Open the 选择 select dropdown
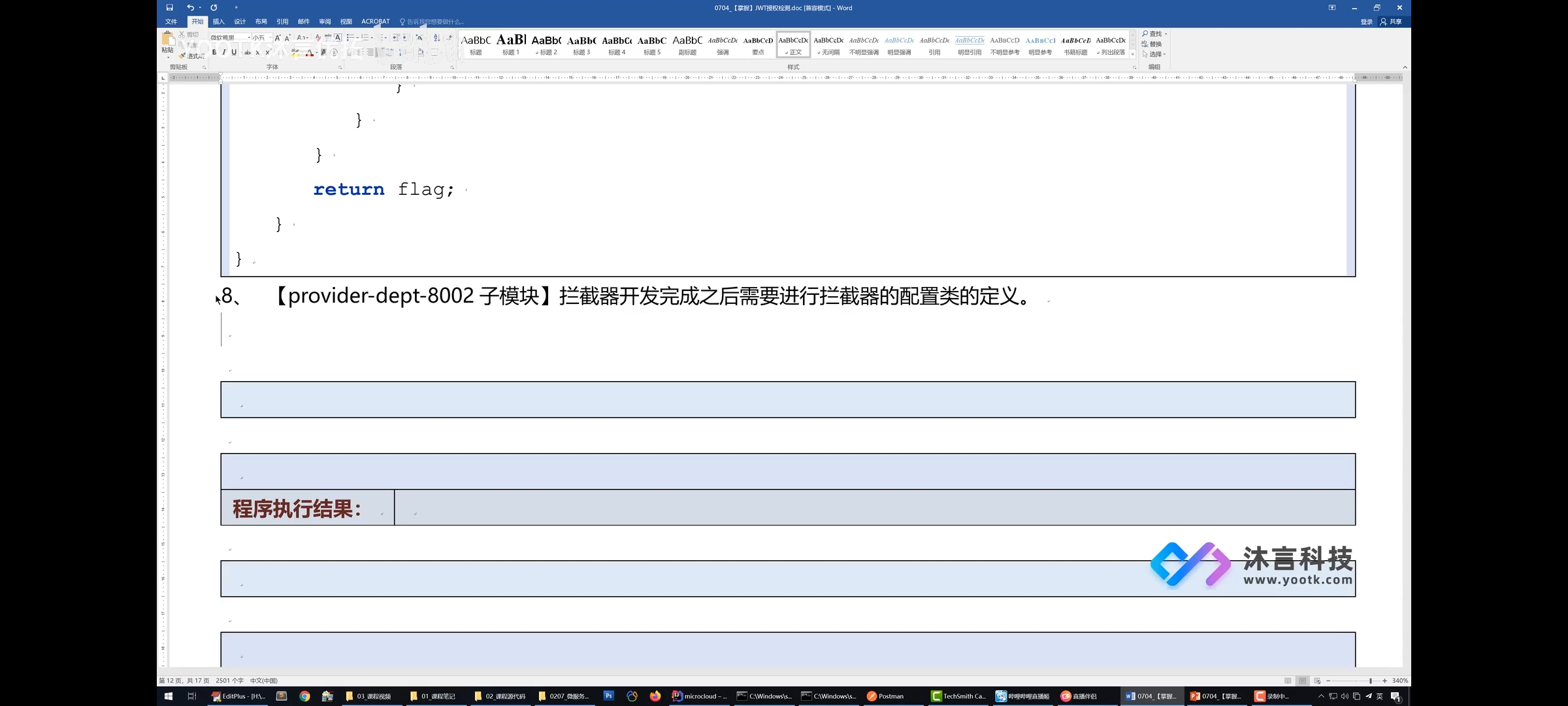The width and height of the screenshot is (1568, 706). click(x=1154, y=54)
